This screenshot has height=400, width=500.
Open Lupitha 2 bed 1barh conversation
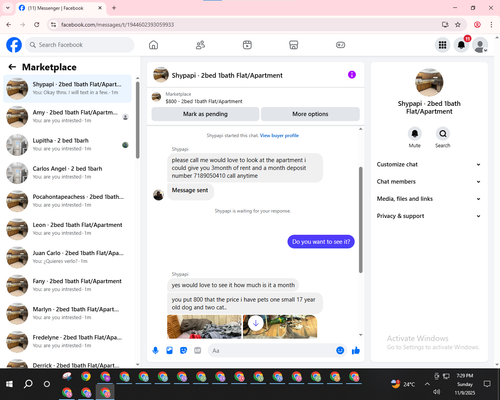[x=68, y=145]
